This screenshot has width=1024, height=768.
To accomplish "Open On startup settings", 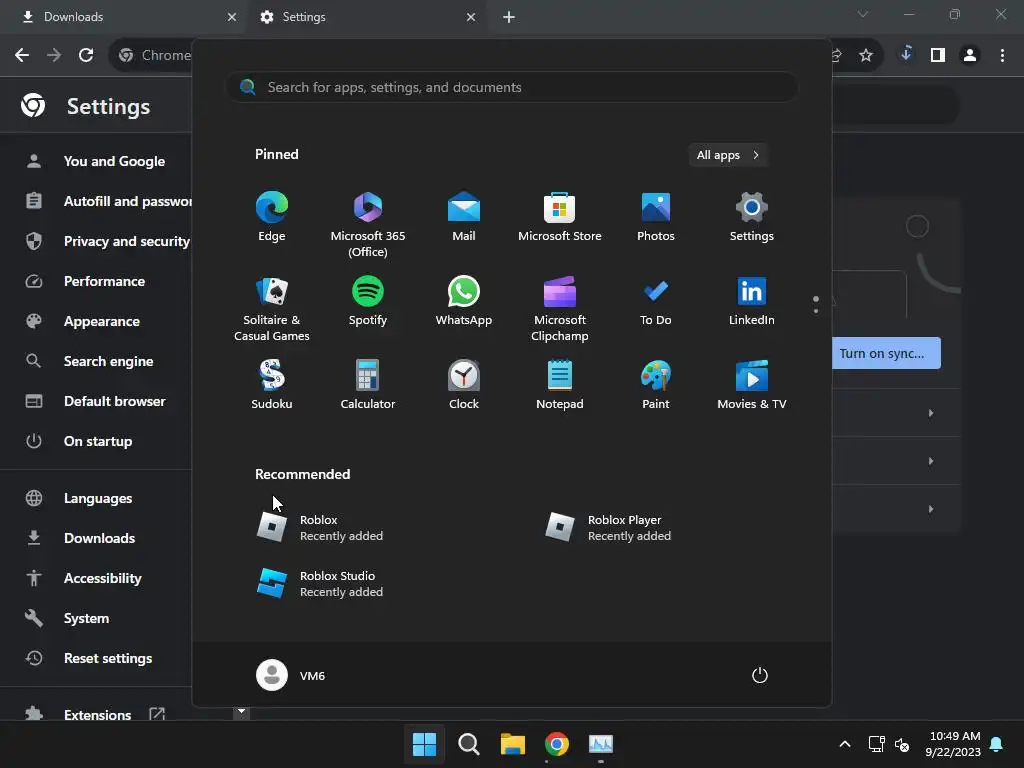I will [x=96, y=441].
